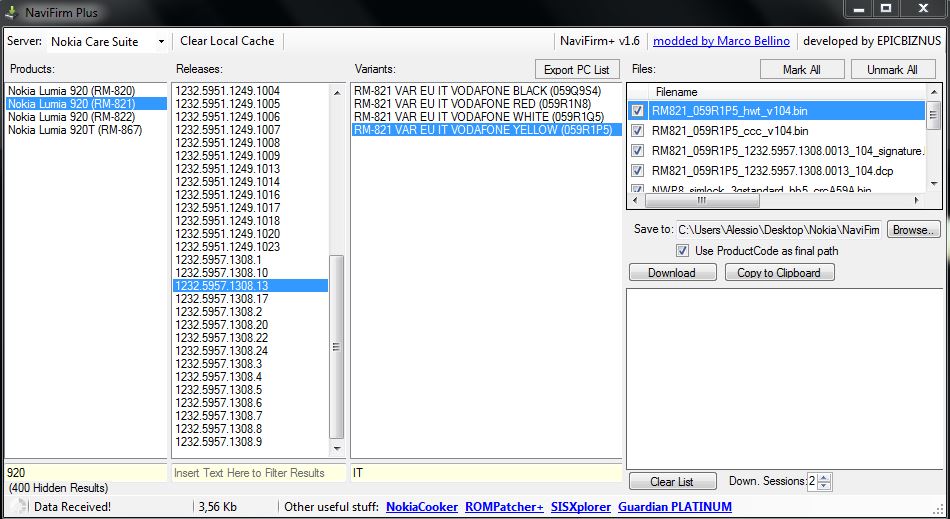Select file RM821_059R1P5_1232.5957.1308.0013_104.dcp row
Viewport: 950px width, 519px height.
click(x=777, y=171)
